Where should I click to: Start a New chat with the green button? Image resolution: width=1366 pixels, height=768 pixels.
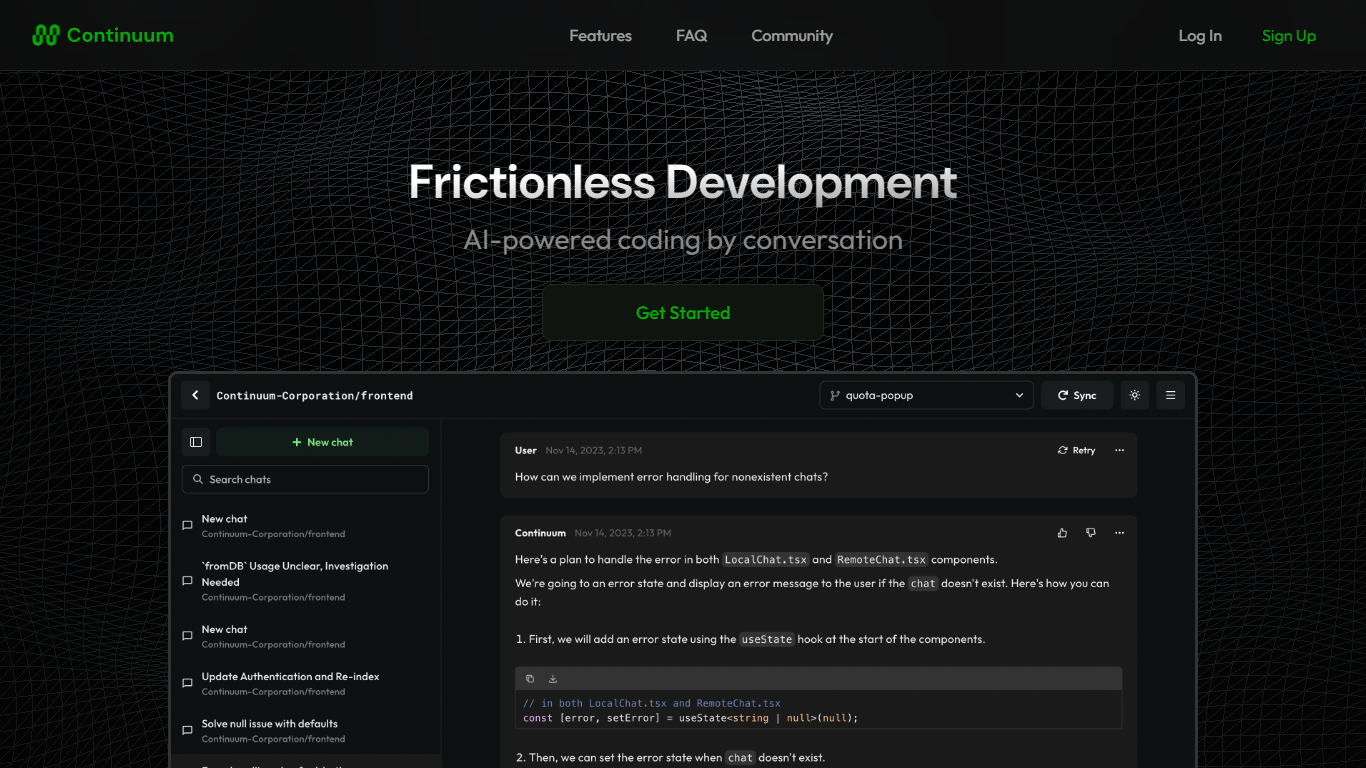(322, 442)
